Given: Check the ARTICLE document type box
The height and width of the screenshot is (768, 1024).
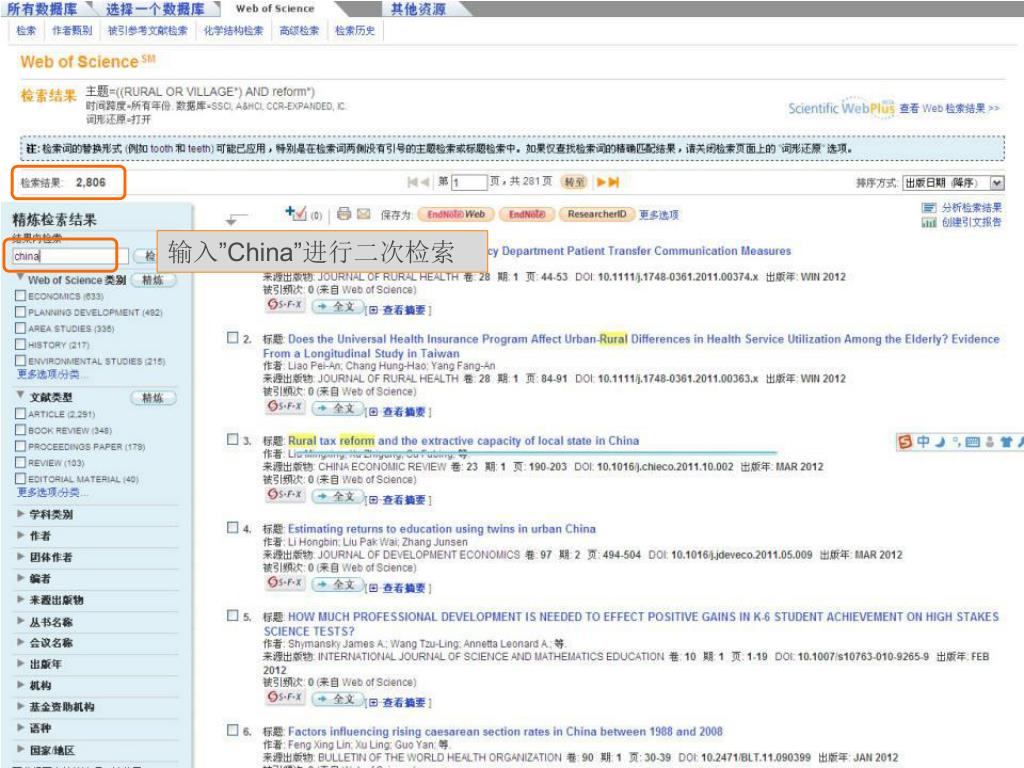Looking at the screenshot, I should 20,414.
